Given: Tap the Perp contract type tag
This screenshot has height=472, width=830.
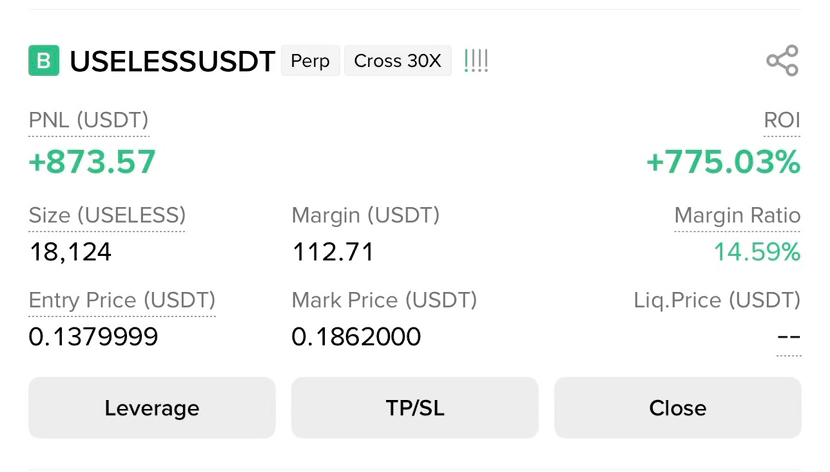Looking at the screenshot, I should (x=310, y=61).
